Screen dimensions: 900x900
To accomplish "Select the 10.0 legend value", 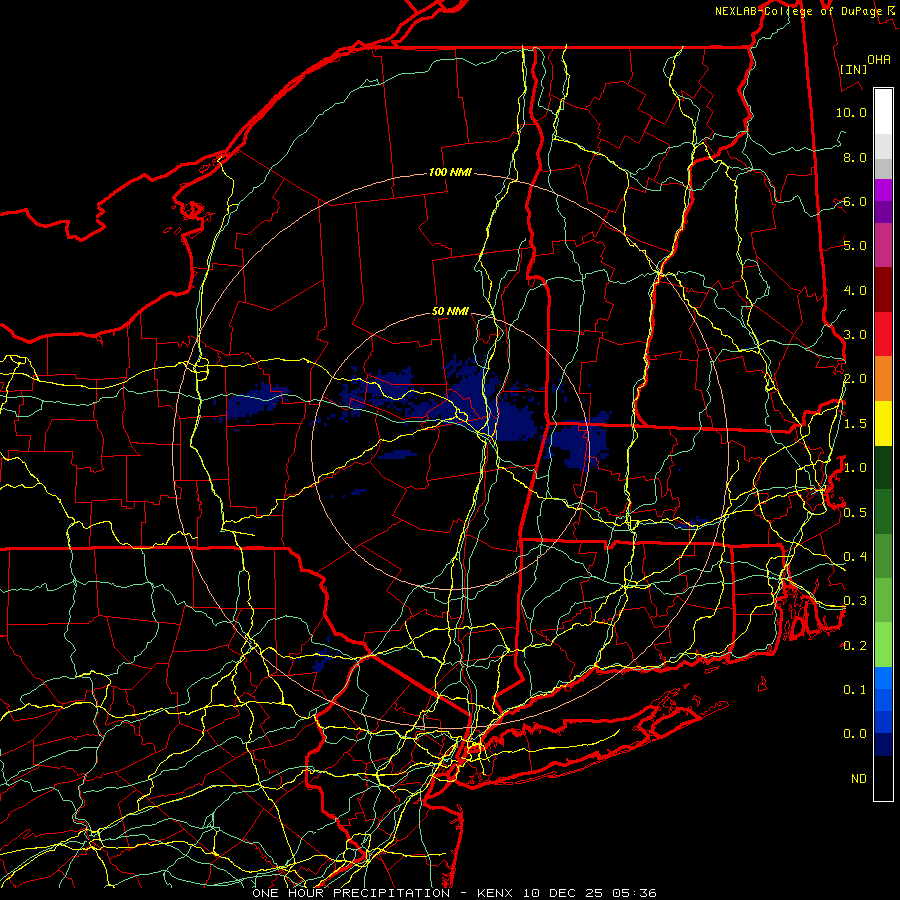I will pos(851,112).
